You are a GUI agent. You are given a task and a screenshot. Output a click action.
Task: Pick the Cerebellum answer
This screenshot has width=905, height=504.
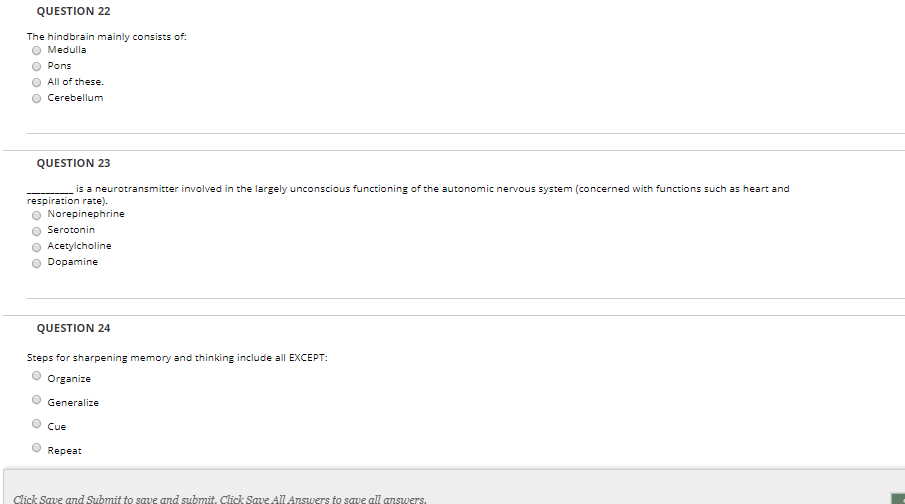[36, 99]
